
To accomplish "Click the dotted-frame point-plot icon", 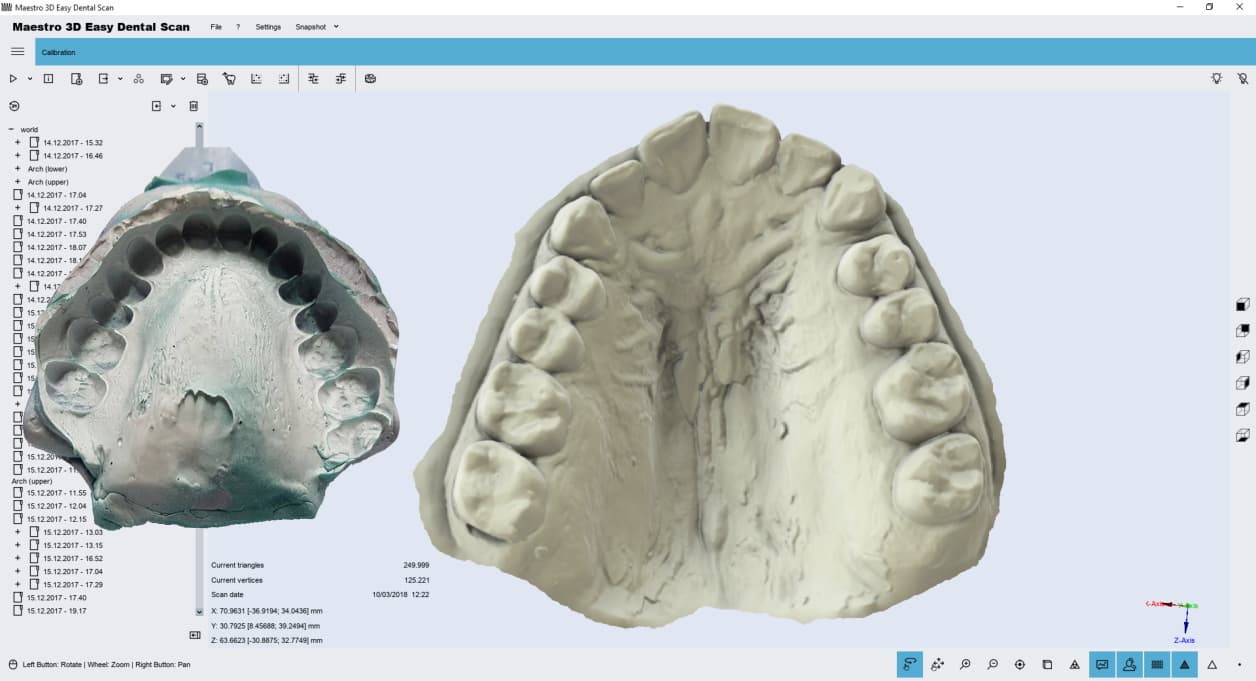I will 284,78.
